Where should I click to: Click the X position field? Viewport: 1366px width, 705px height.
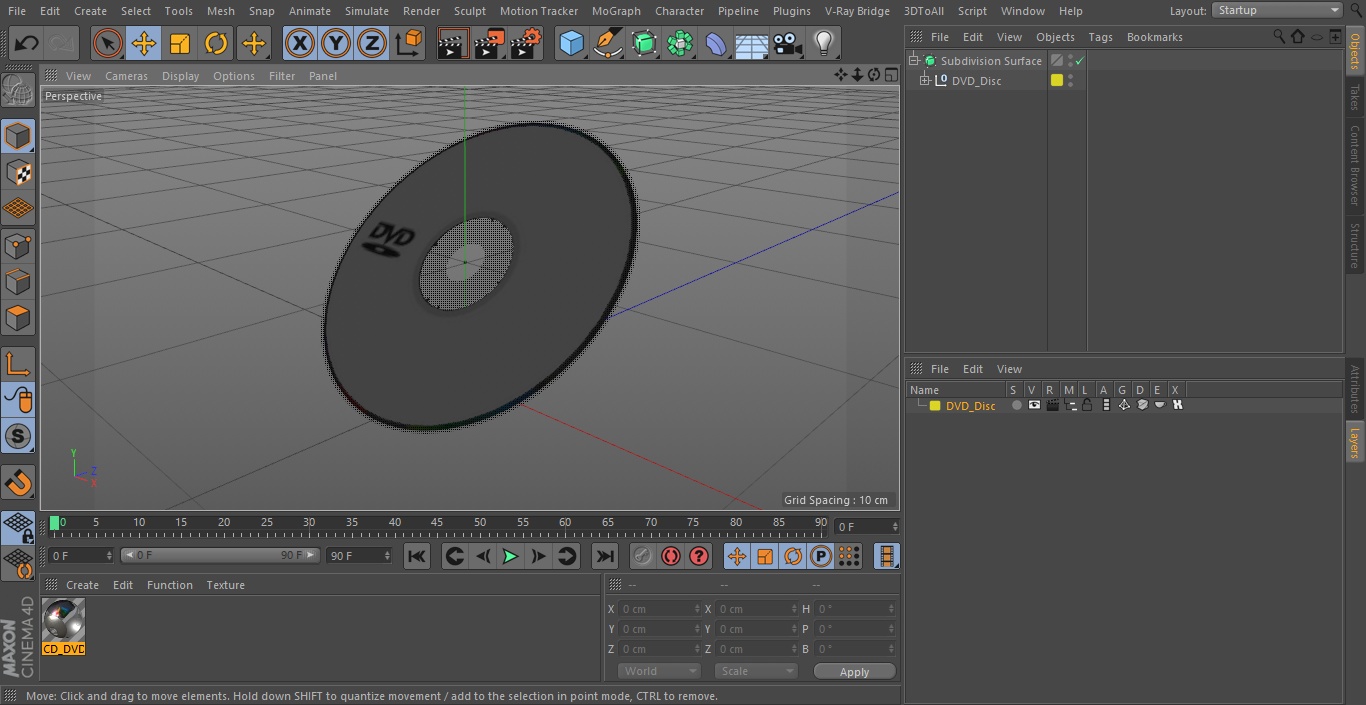coord(659,609)
